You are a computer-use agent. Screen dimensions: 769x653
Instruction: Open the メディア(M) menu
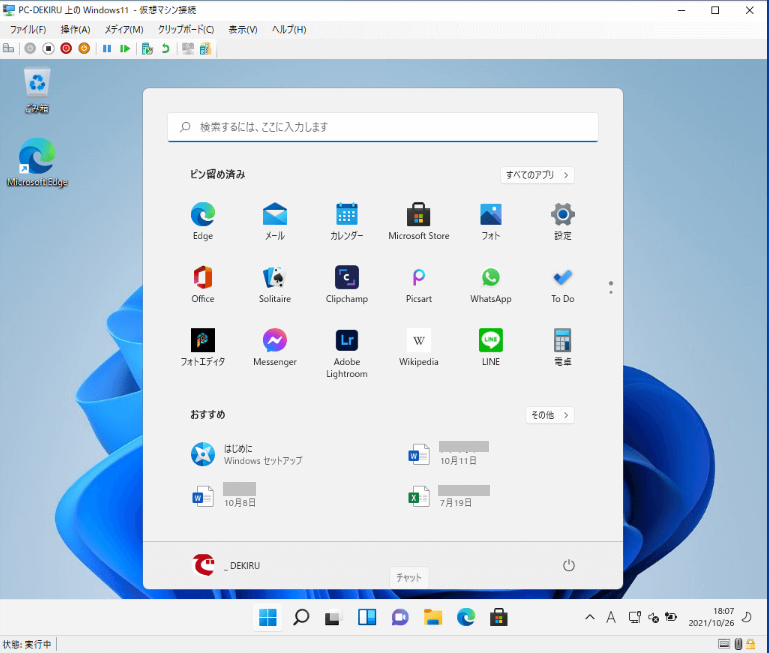pyautogui.click(x=124, y=29)
